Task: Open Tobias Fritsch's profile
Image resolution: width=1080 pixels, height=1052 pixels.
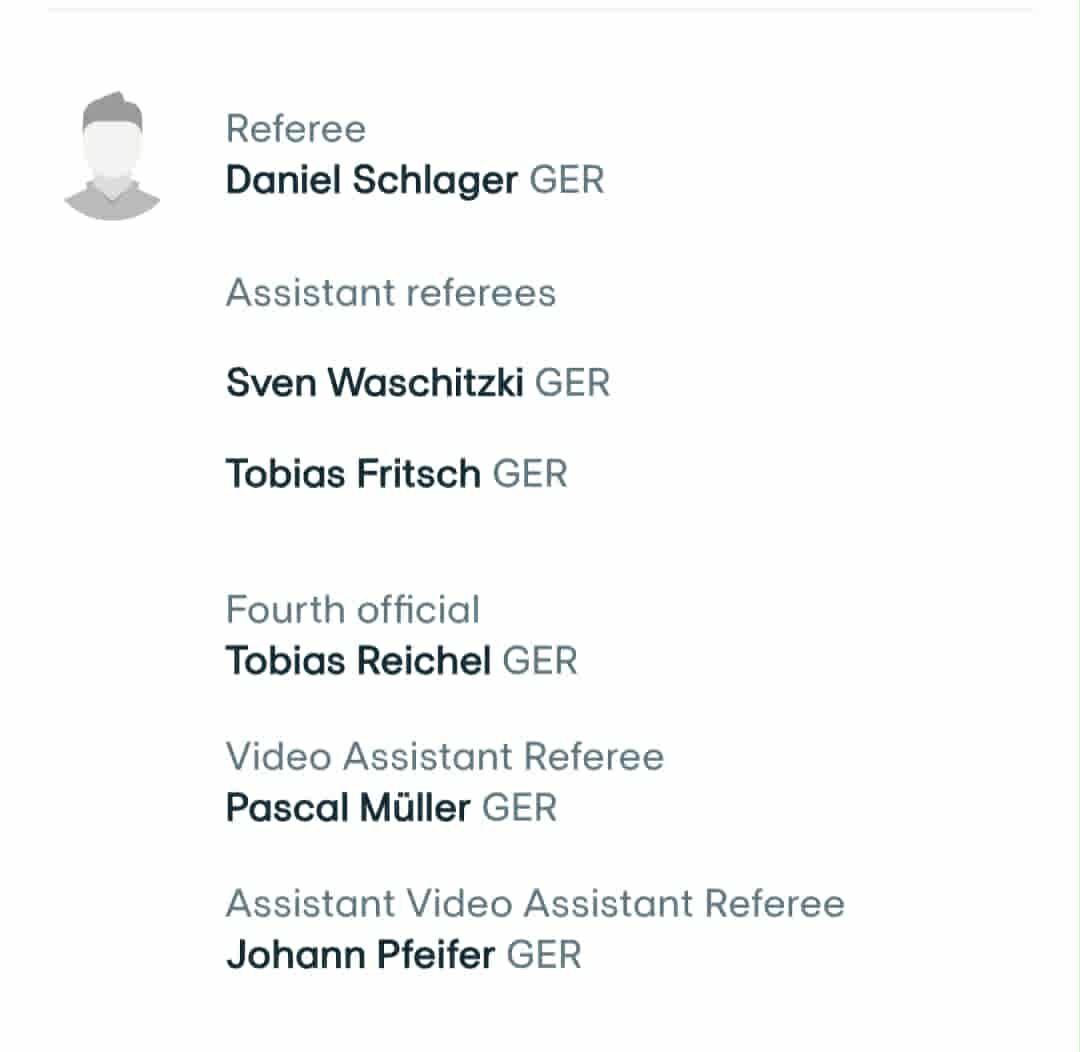Action: pos(353,473)
